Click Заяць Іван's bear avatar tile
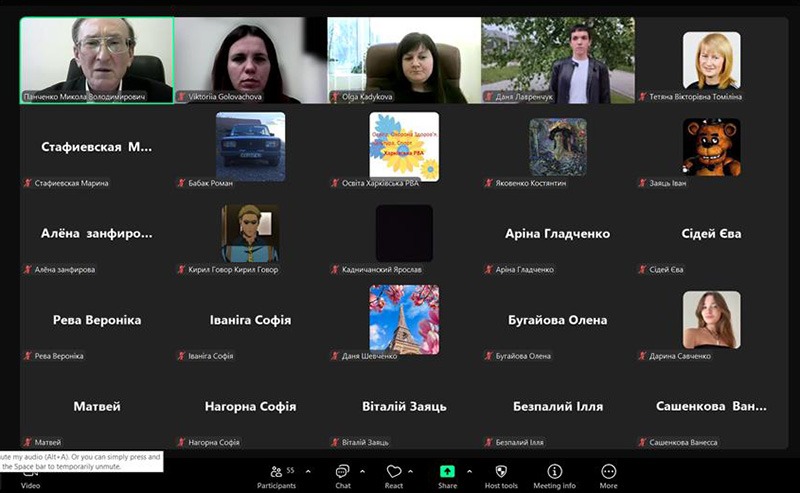The width and height of the screenshot is (800, 493). tap(711, 146)
